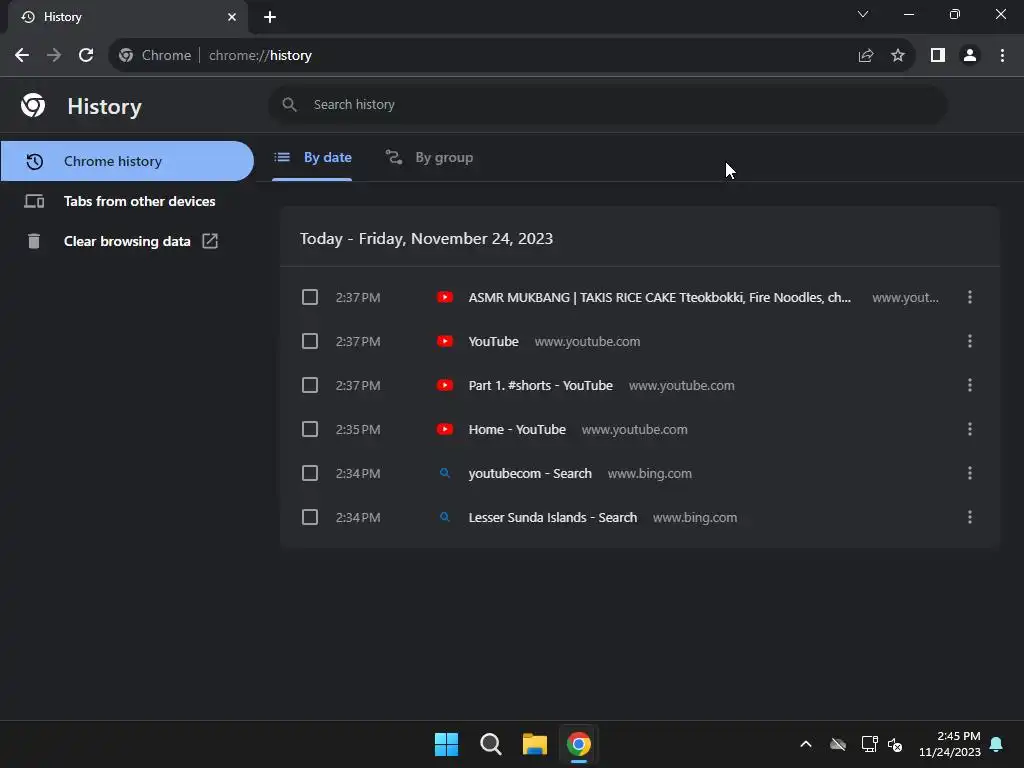This screenshot has height=768, width=1024.
Task: Show hidden system tray icons
Action: coord(806,744)
